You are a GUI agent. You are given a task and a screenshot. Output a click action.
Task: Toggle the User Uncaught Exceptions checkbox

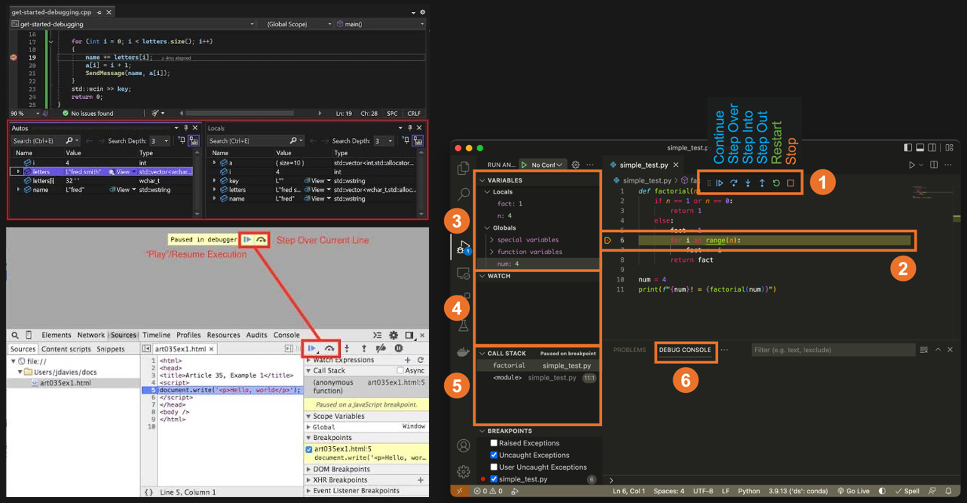493,467
